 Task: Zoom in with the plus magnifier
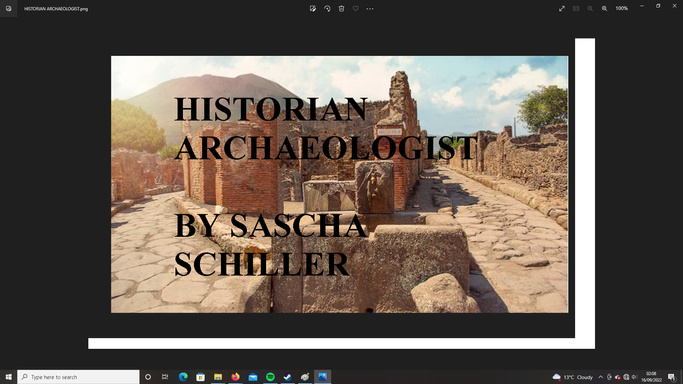point(605,8)
